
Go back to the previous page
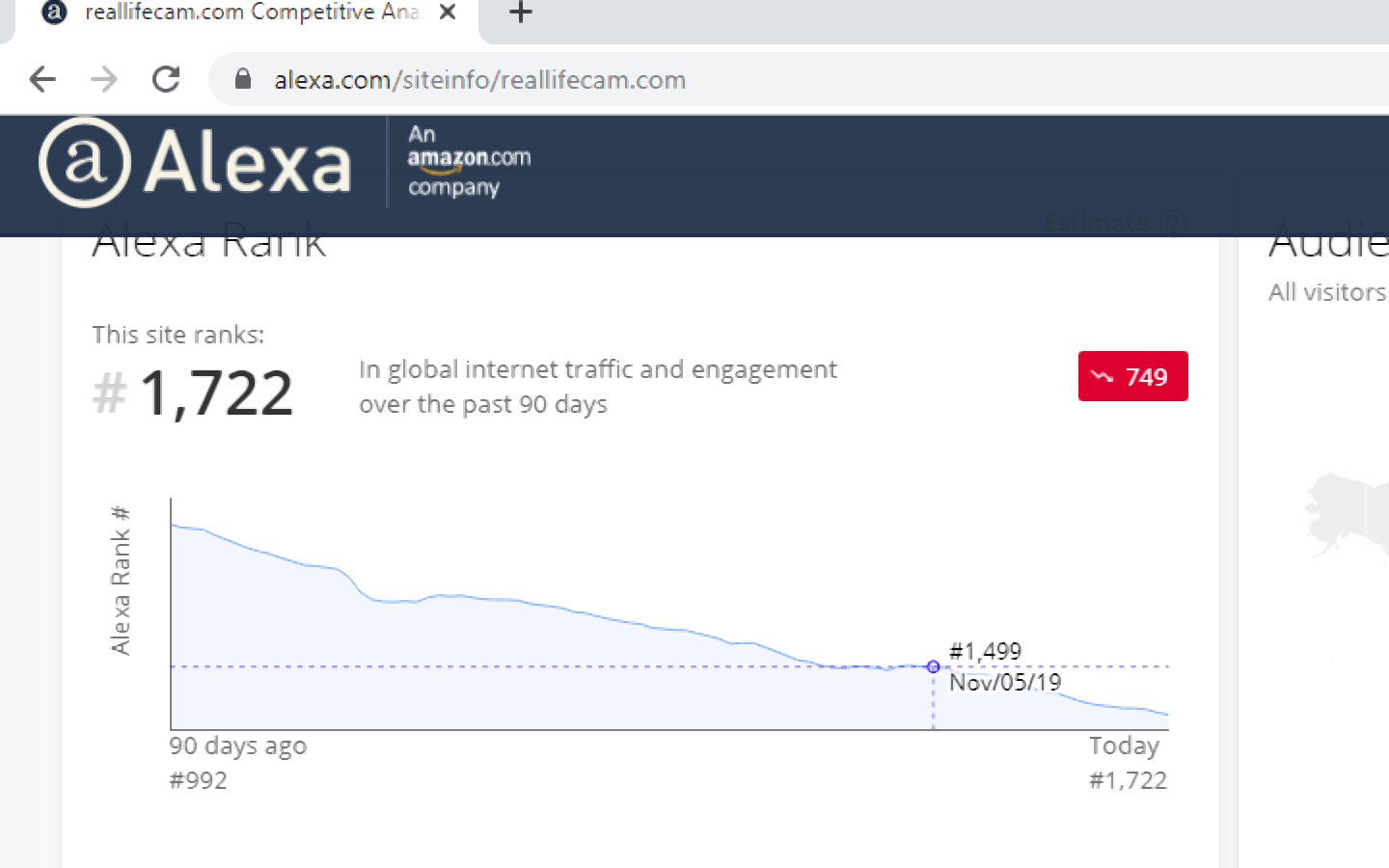coord(42,79)
